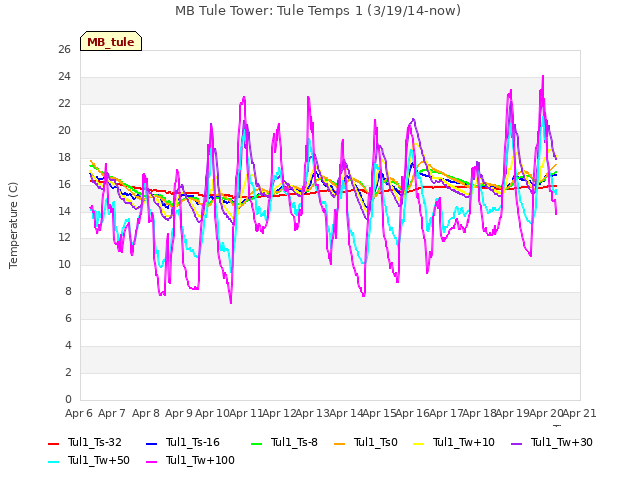Click the 0 y-axis tick value
This screenshot has height=480, width=640.
[x=68, y=399]
